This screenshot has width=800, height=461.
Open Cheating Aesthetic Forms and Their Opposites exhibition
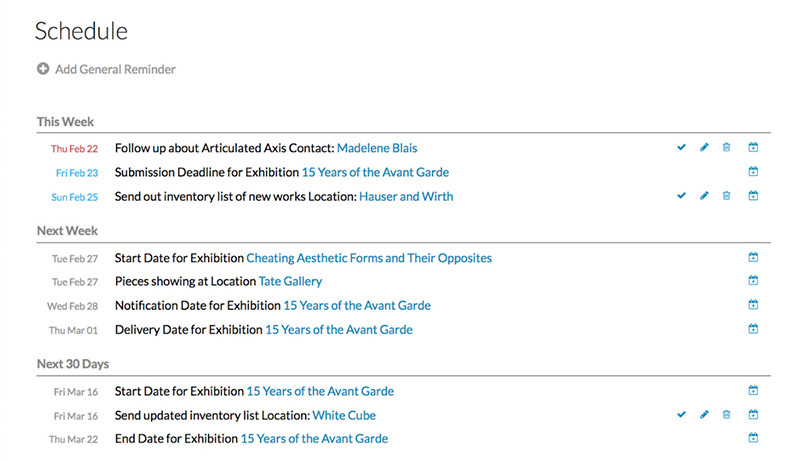pyautogui.click(x=369, y=258)
